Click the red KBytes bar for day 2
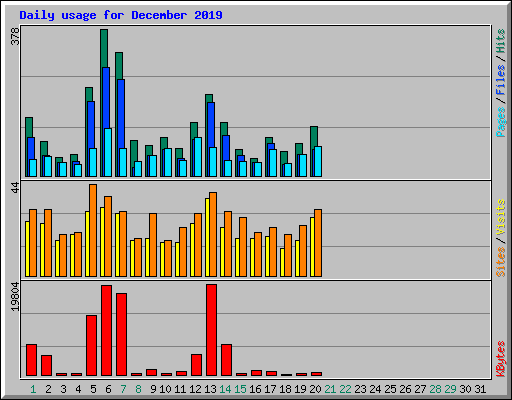Viewport: 512px width, 400px height. 46,365
